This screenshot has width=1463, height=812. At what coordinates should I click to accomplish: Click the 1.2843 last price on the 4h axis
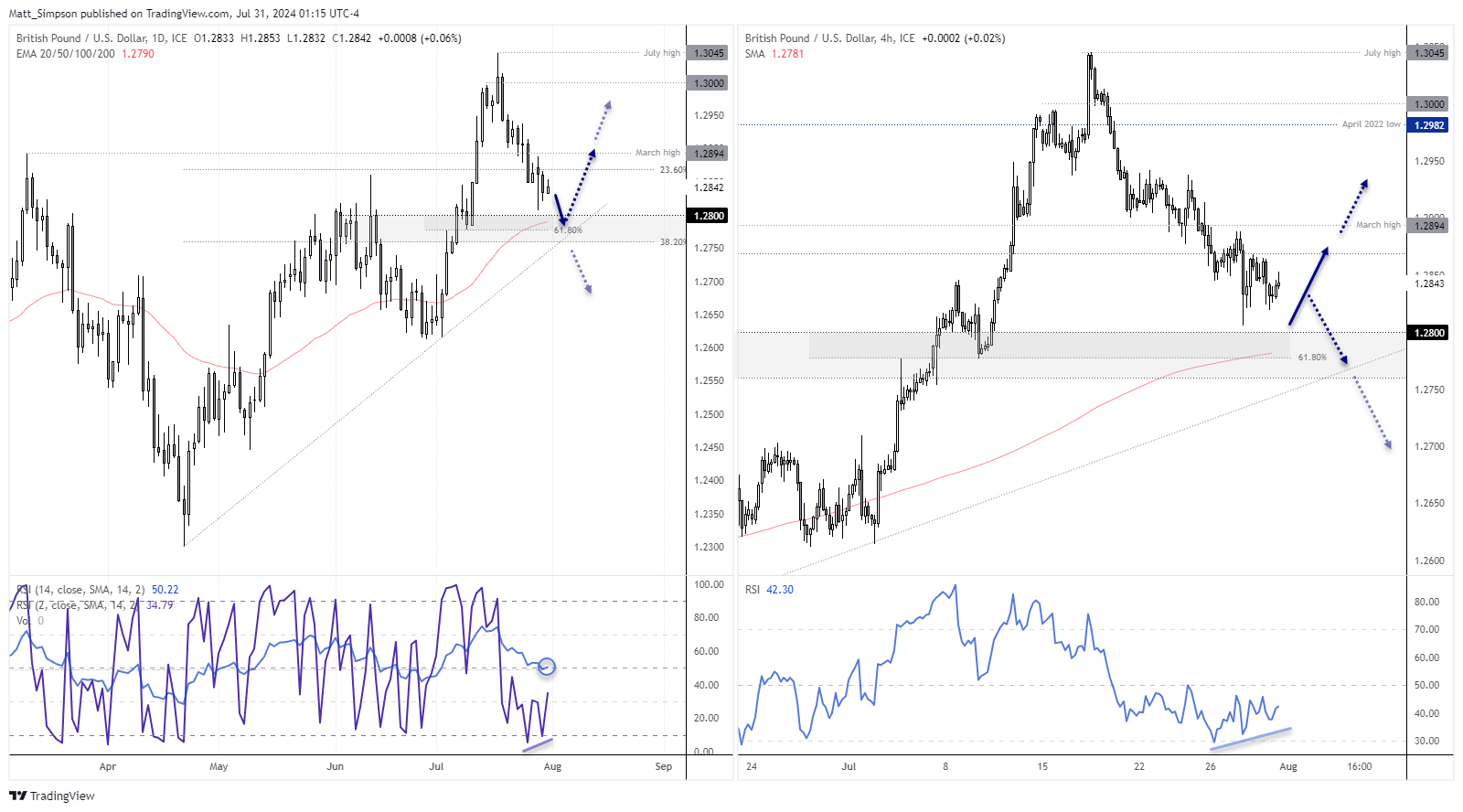coord(1429,283)
